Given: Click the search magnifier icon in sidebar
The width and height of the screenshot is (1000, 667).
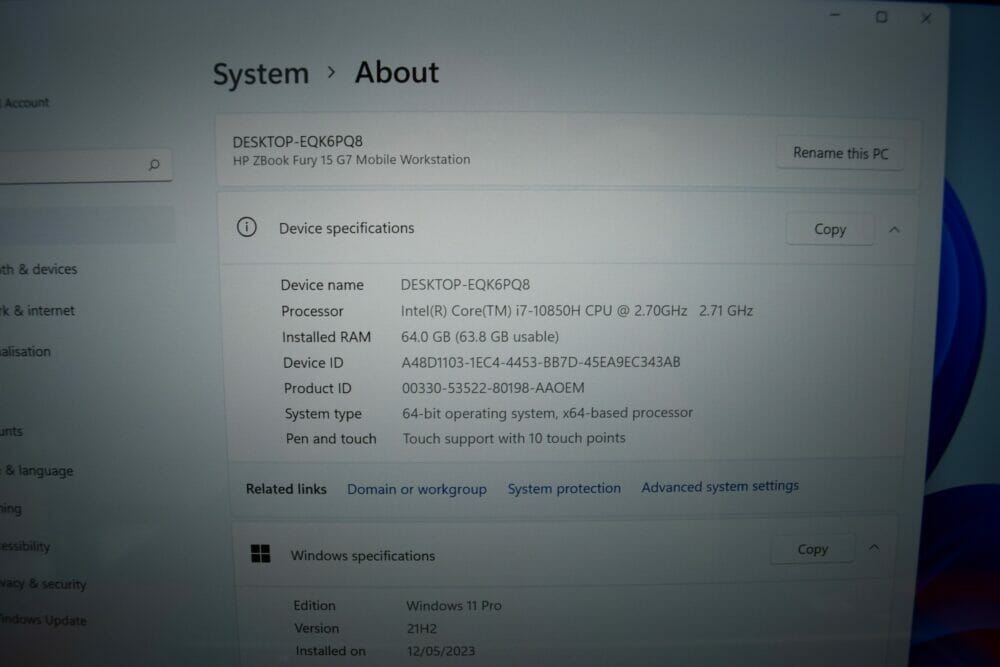Looking at the screenshot, I should click(x=154, y=165).
